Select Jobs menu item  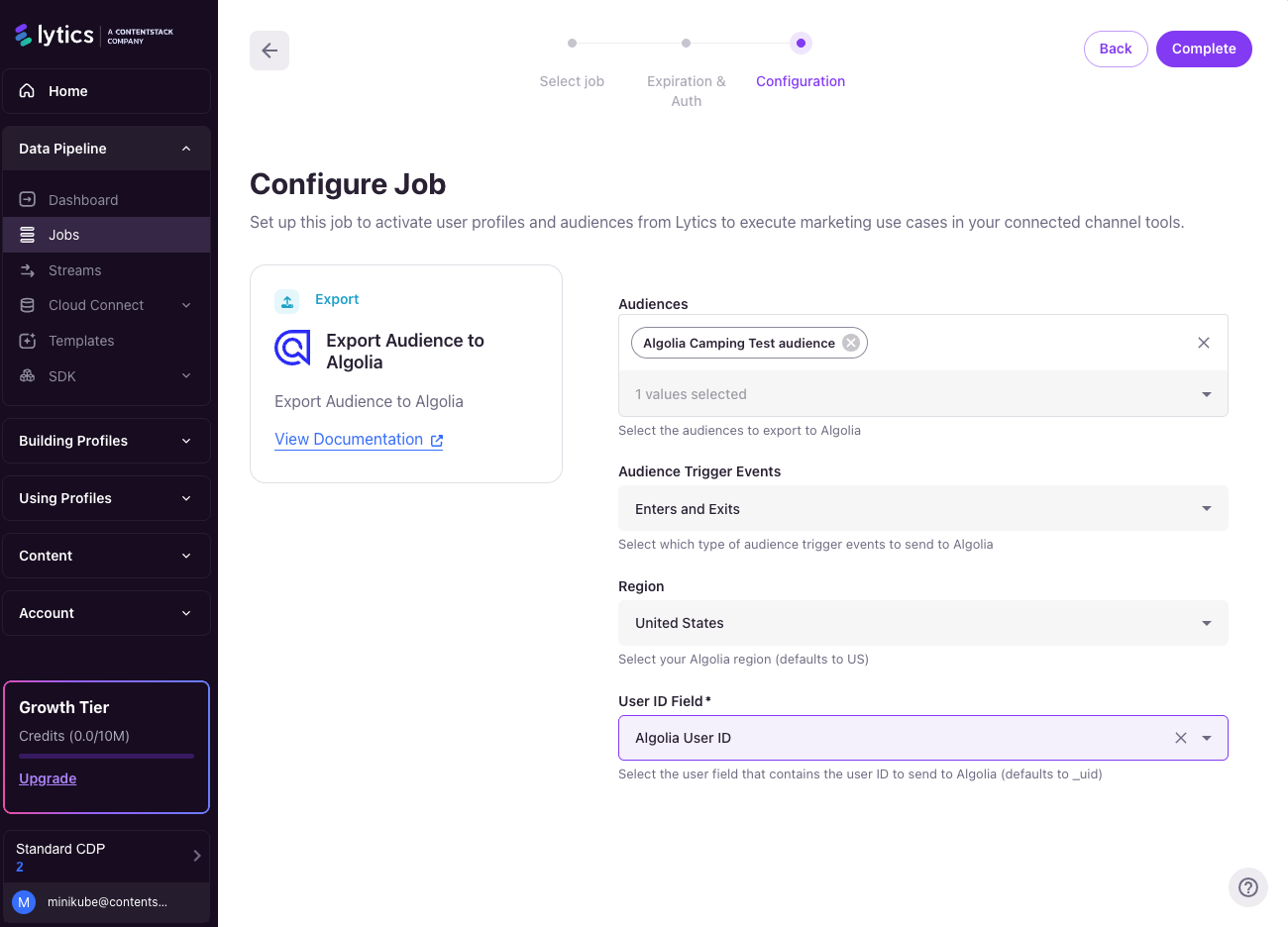(x=106, y=235)
